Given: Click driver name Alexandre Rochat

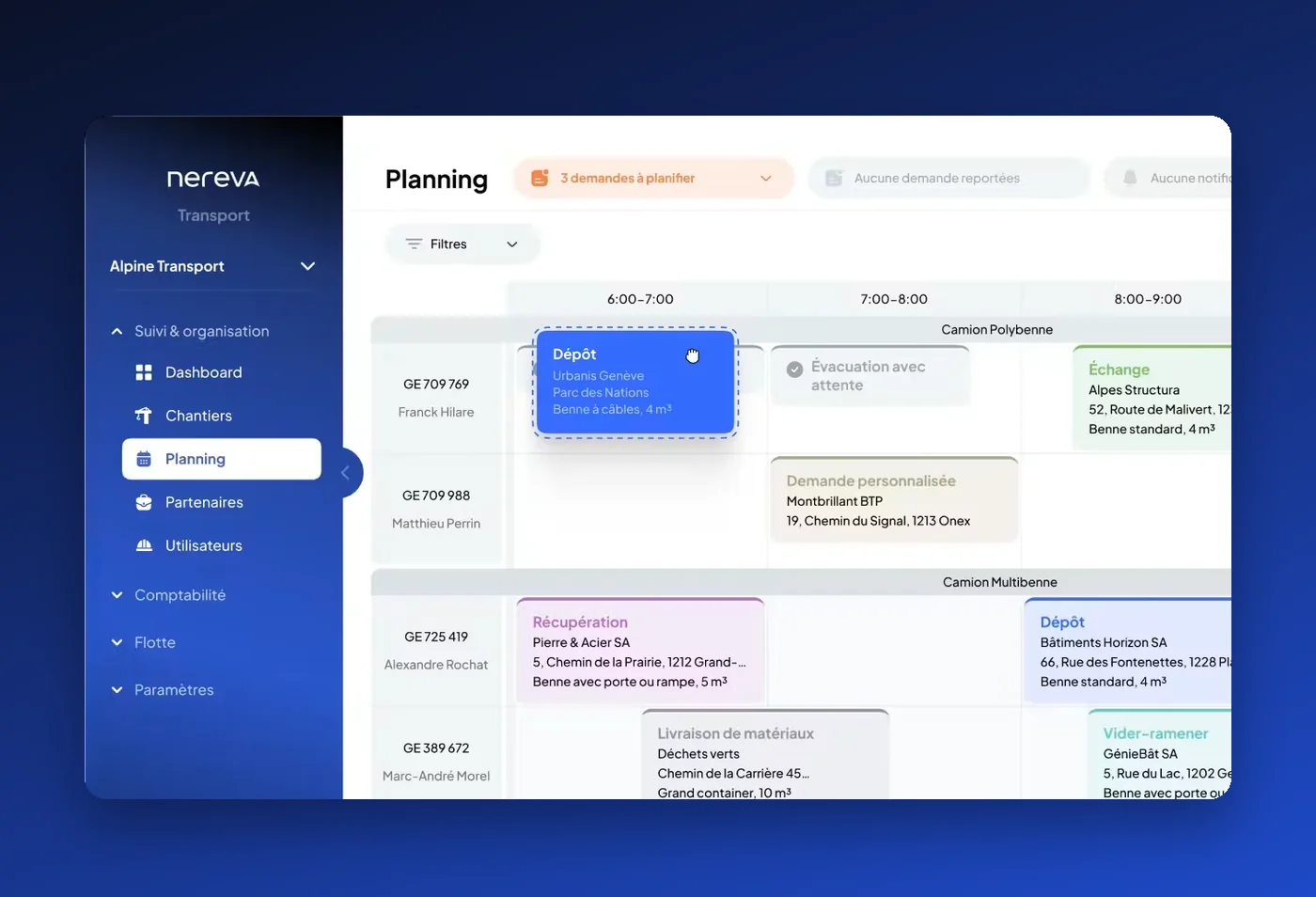Looking at the screenshot, I should 436,665.
